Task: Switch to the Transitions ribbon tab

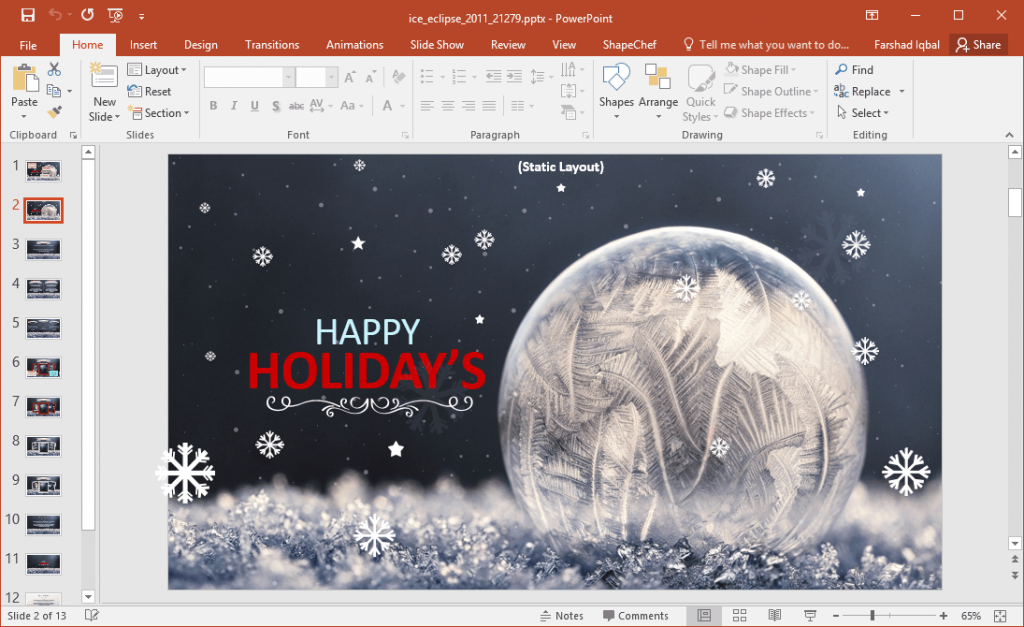Action: pos(272,44)
